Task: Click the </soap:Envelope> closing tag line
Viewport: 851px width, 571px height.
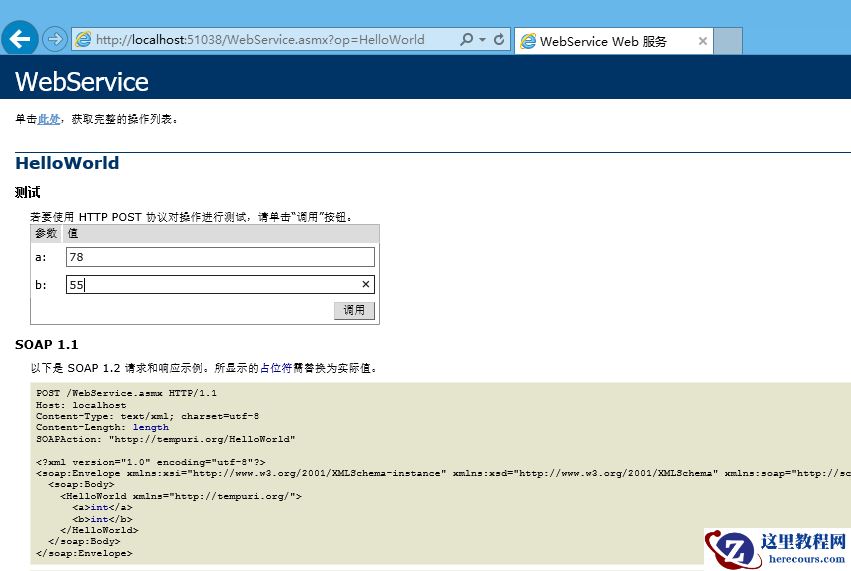Action: click(x=84, y=553)
